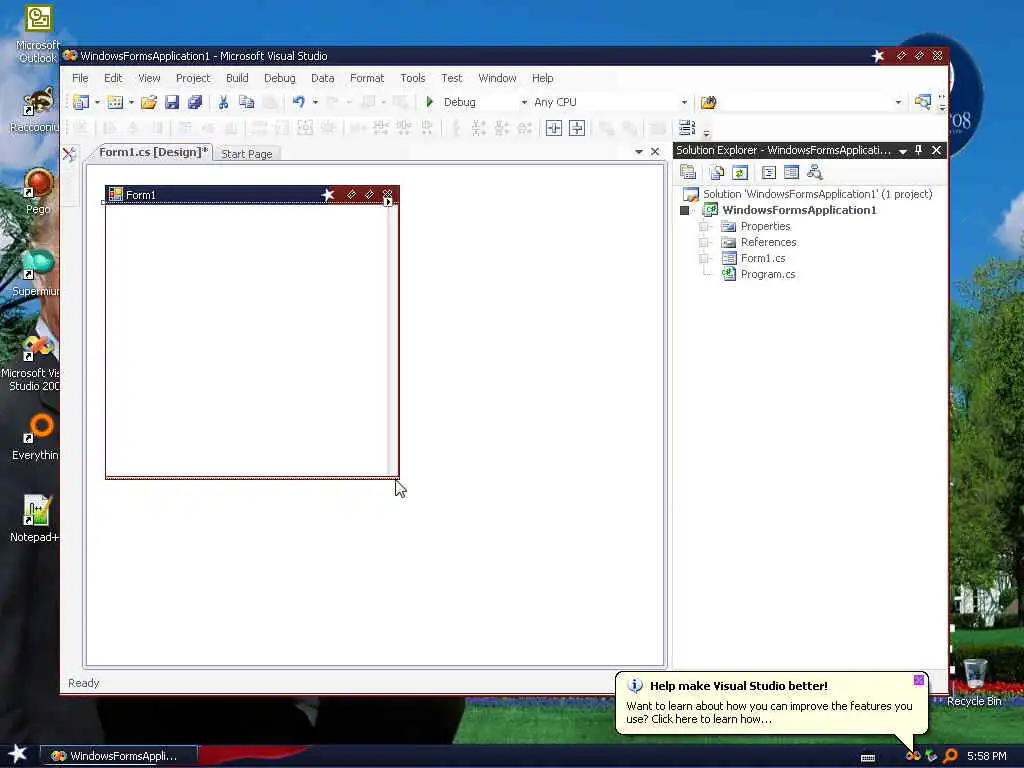The width and height of the screenshot is (1024, 768).
Task: Refresh the Solution Explorer tree
Action: tap(740, 172)
